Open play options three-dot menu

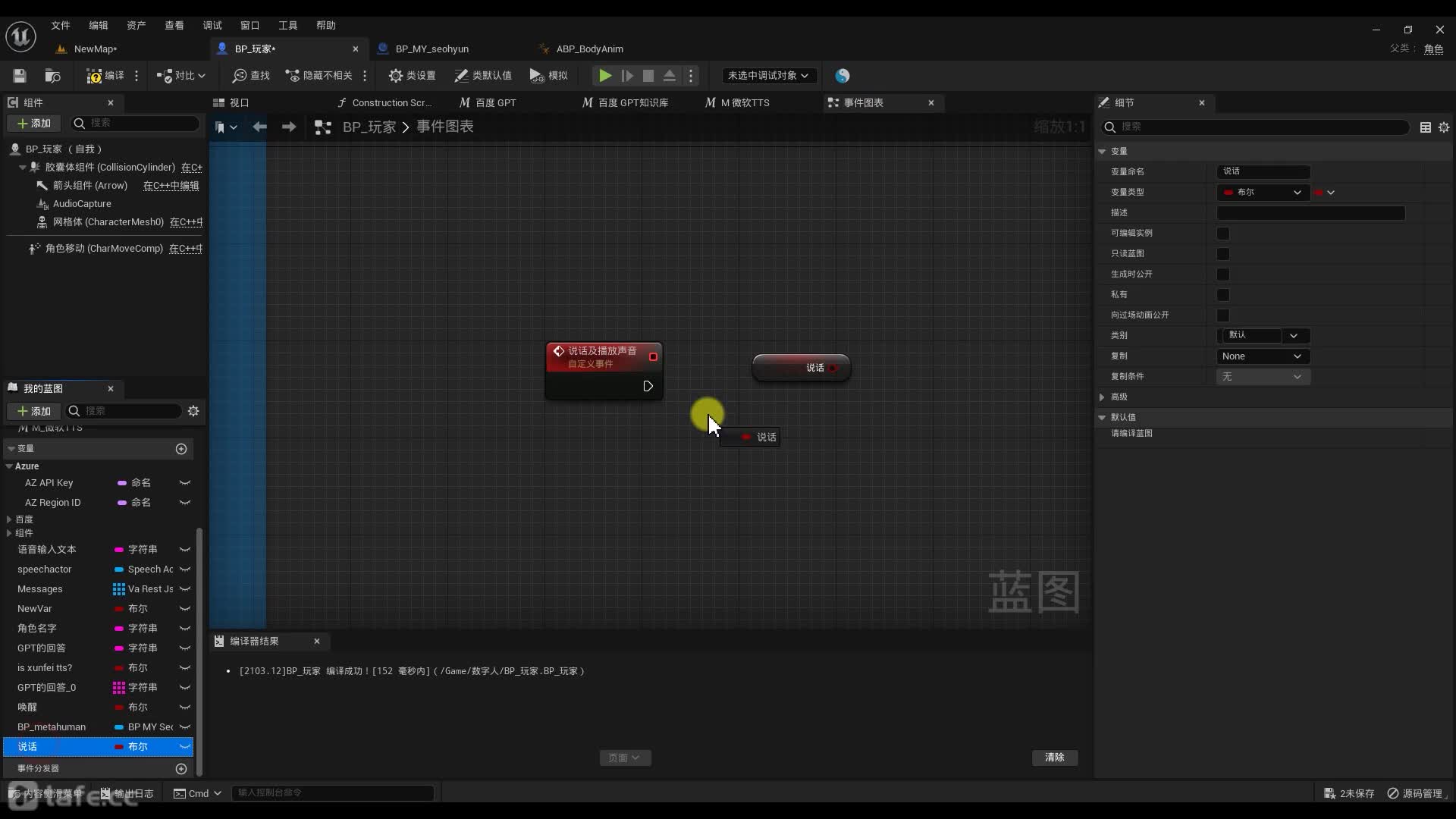(690, 76)
